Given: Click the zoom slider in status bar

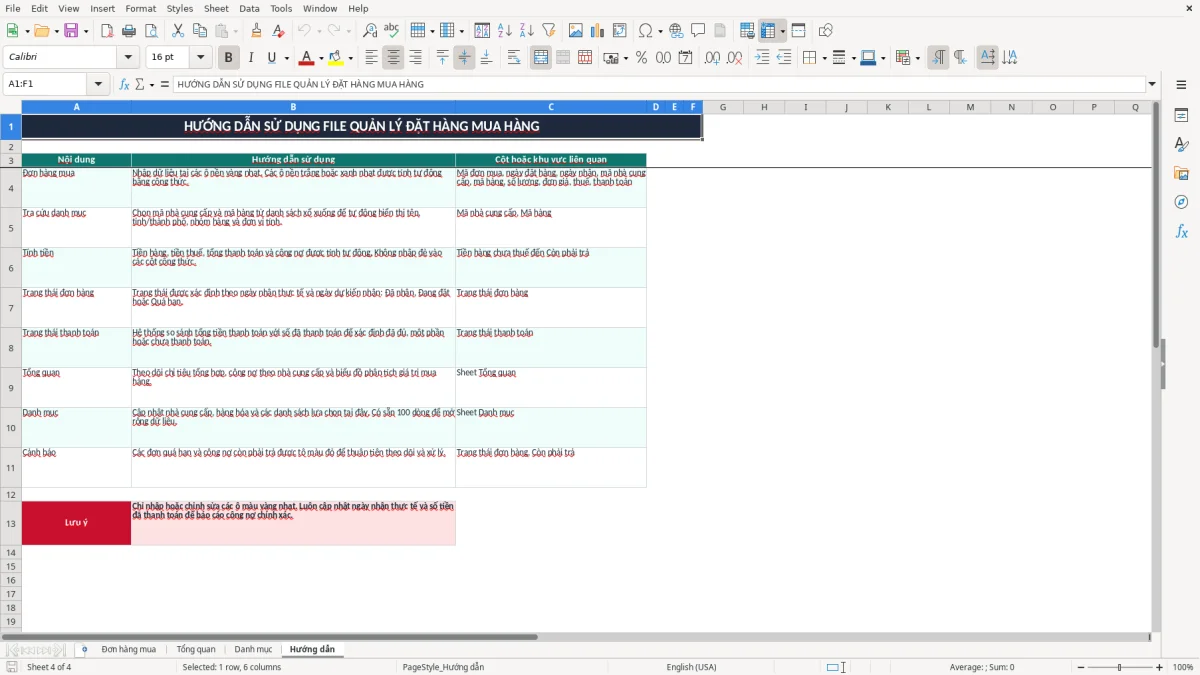Looking at the screenshot, I should 1119,667.
